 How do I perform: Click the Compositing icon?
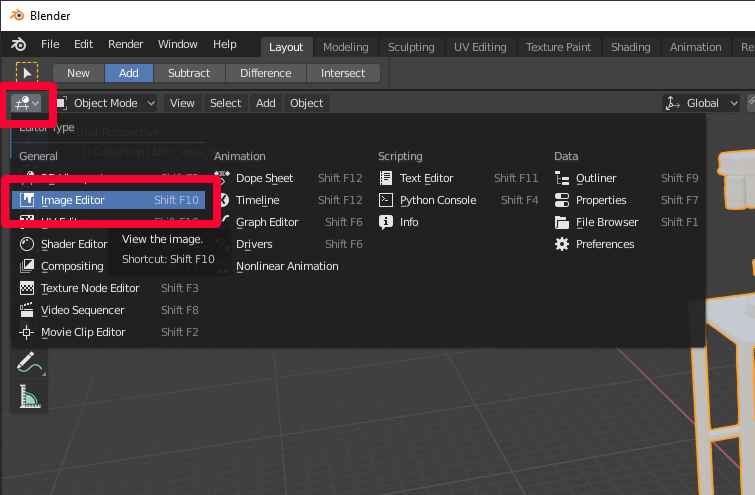[x=27, y=266]
